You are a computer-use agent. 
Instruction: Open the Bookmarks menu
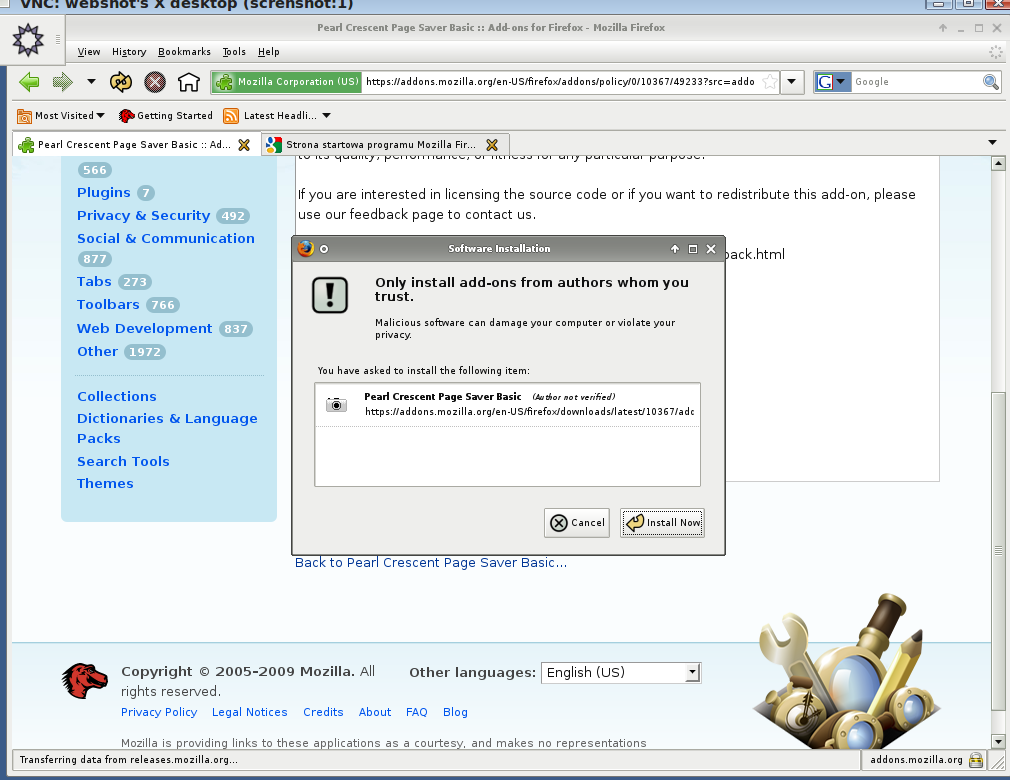point(184,52)
